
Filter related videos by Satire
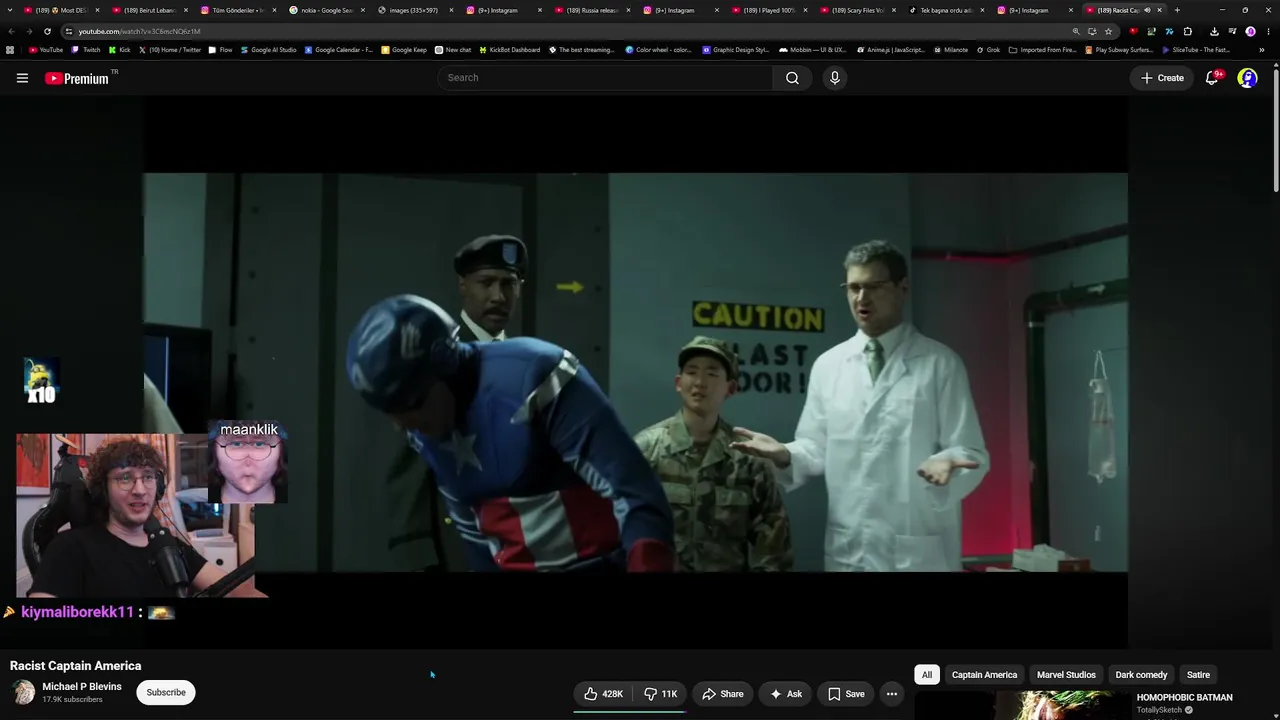tap(1198, 675)
